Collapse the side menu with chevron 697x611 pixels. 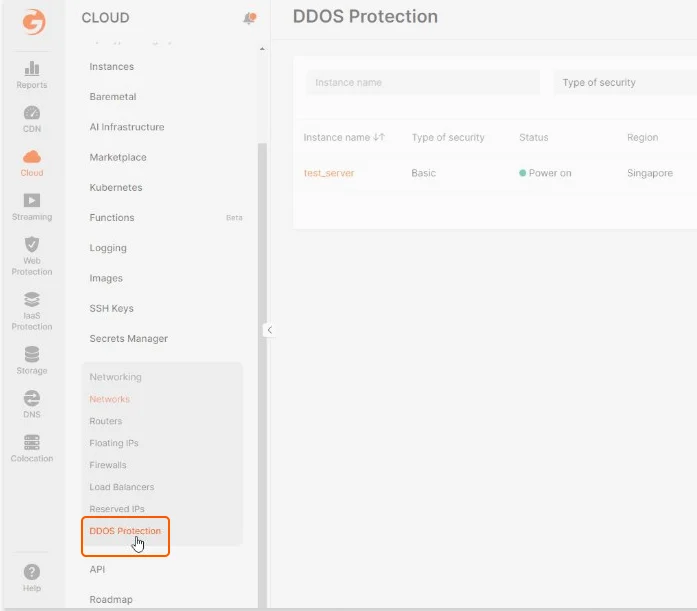pos(269,330)
